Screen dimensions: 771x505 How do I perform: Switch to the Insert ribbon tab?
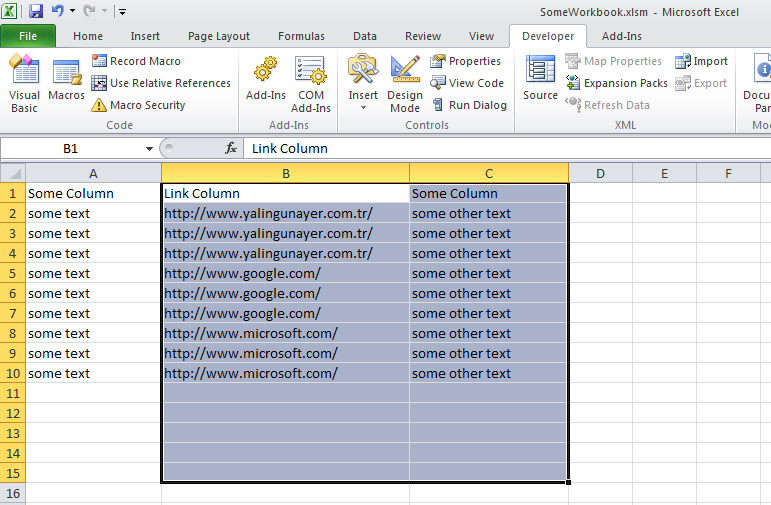click(145, 36)
